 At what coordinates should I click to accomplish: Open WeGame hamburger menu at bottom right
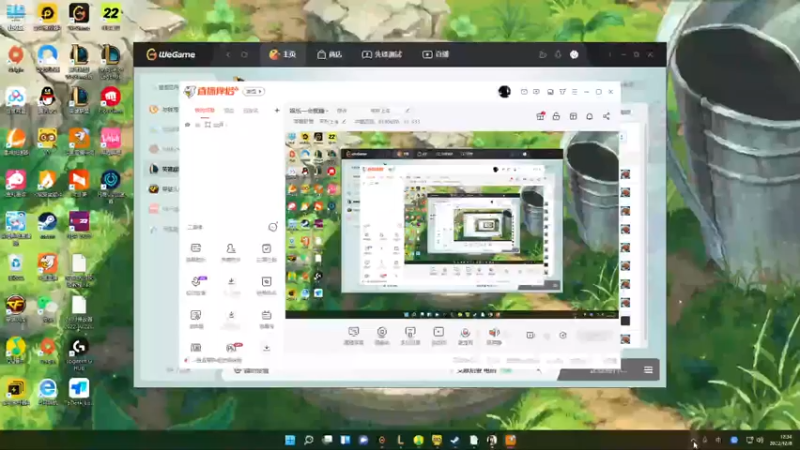click(x=648, y=370)
